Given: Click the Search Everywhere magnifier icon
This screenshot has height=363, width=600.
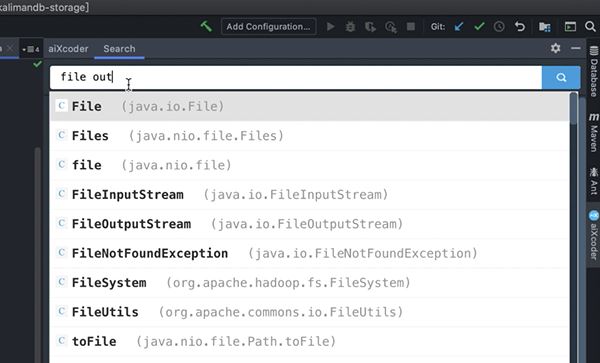Looking at the screenshot, I should pyautogui.click(x=590, y=26).
